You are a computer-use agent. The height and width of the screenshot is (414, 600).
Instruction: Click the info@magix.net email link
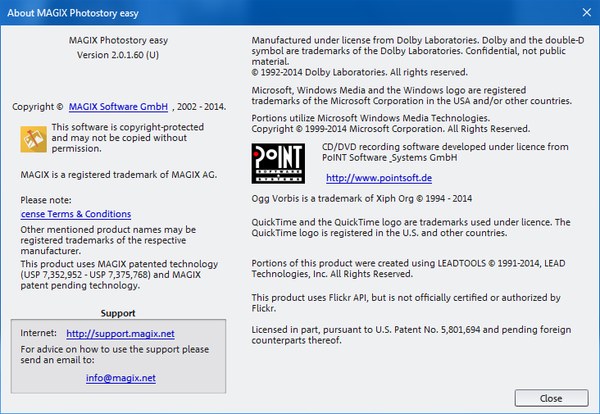(x=113, y=378)
